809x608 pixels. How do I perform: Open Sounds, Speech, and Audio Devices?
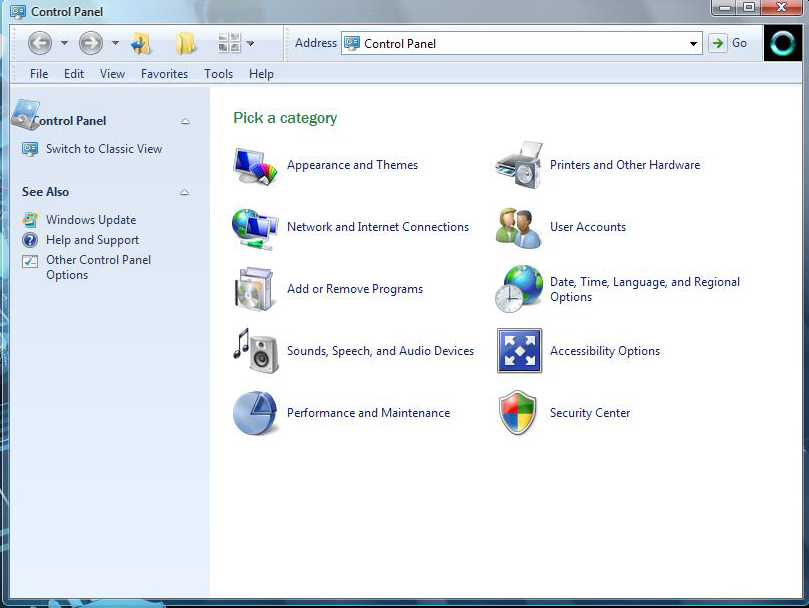coord(380,351)
